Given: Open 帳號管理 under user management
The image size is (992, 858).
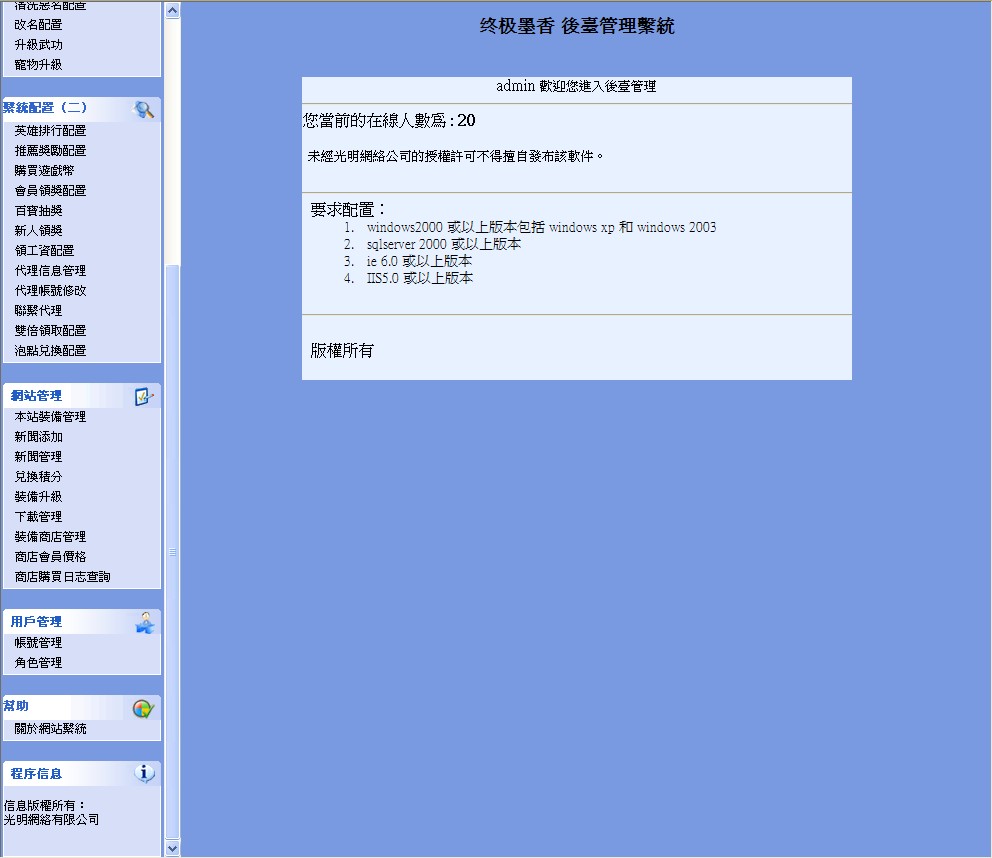Looking at the screenshot, I should click(x=38, y=643).
